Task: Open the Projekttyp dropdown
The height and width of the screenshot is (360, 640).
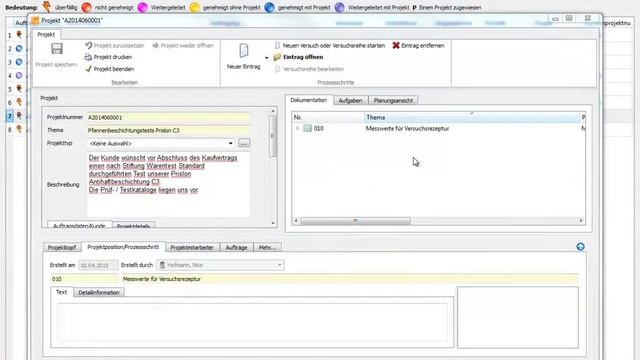Action: [231, 144]
